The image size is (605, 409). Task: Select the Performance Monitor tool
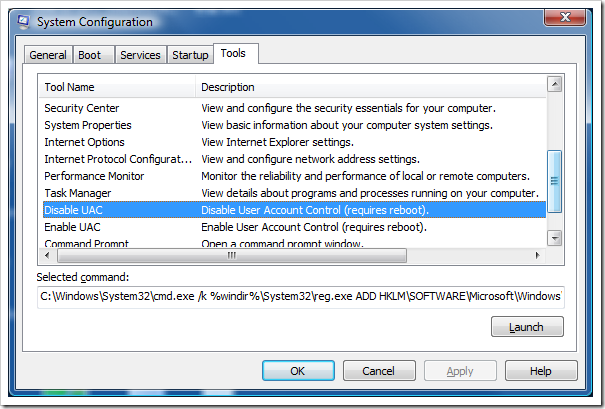(94, 176)
